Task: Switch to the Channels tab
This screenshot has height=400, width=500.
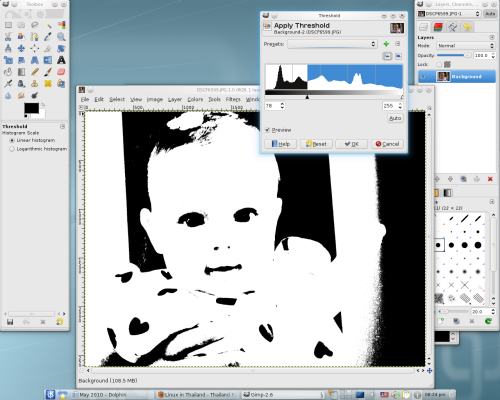Action: coord(438,27)
